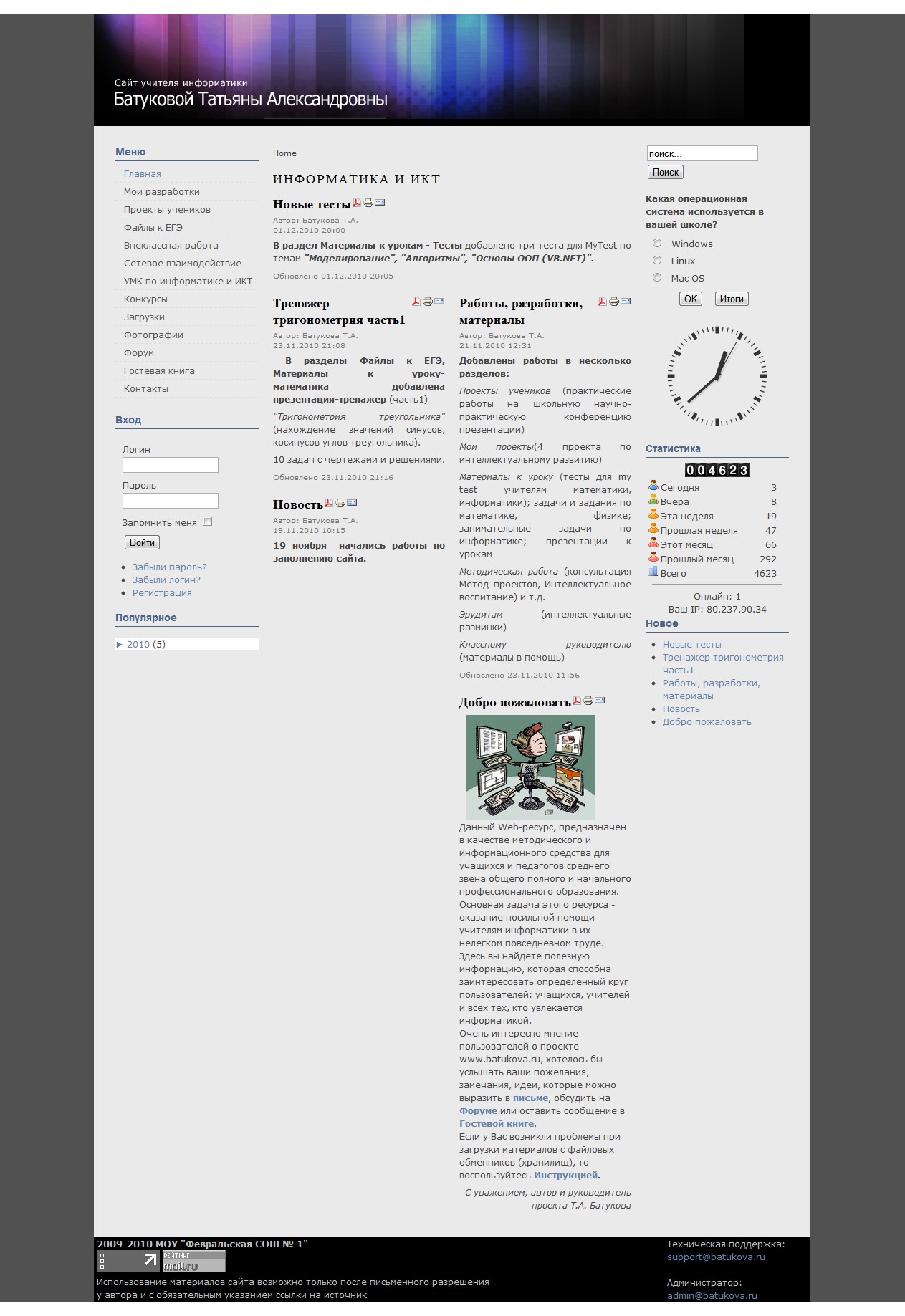Click the welcome illustration image
The image size is (905, 1316).
(531, 767)
